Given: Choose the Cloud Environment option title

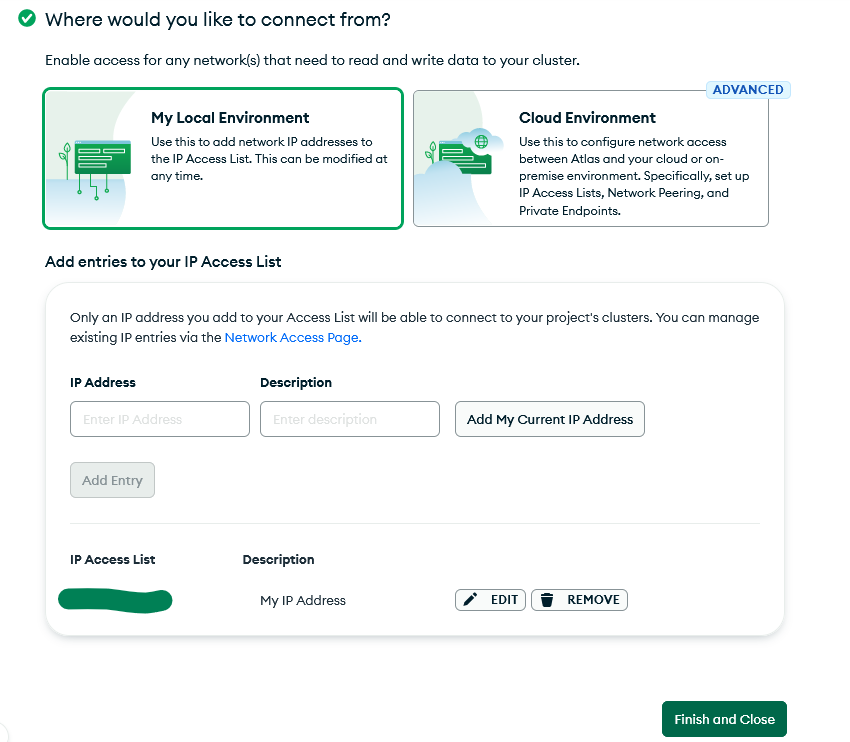Looking at the screenshot, I should pos(587,118).
